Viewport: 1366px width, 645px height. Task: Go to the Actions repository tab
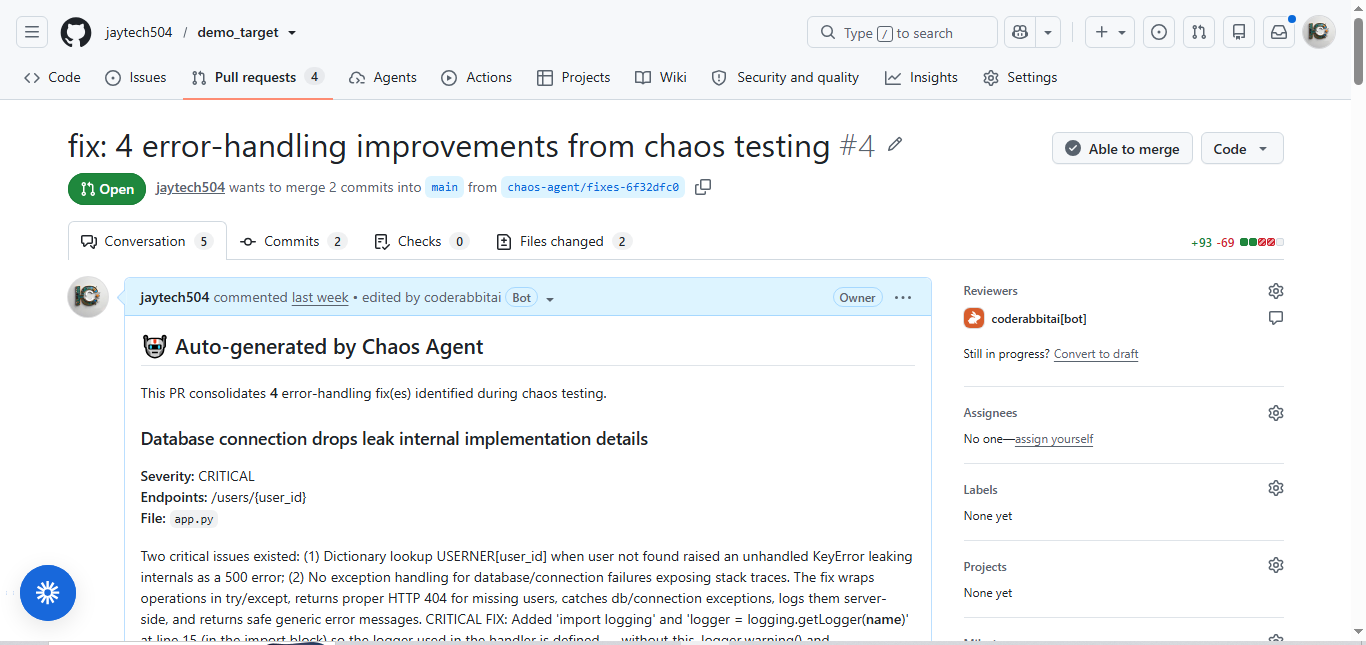click(x=477, y=77)
